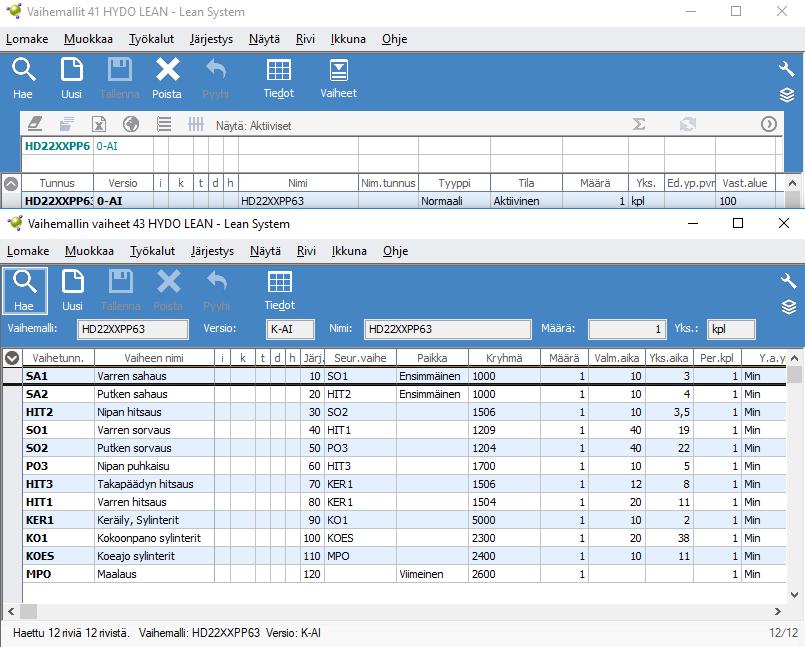Screen dimensions: 805x647
Task: Select row SA2 Putken sahaus
Action: pos(404,394)
